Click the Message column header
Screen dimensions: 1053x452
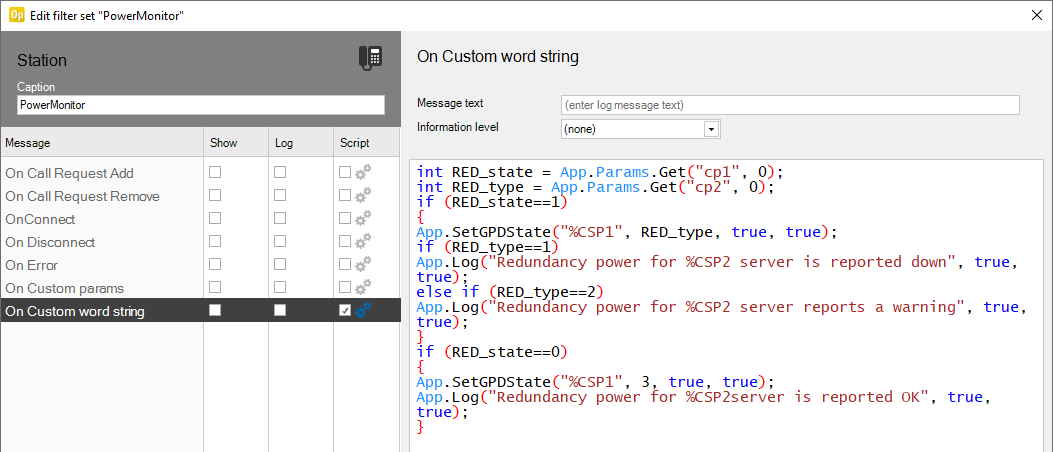coord(100,143)
